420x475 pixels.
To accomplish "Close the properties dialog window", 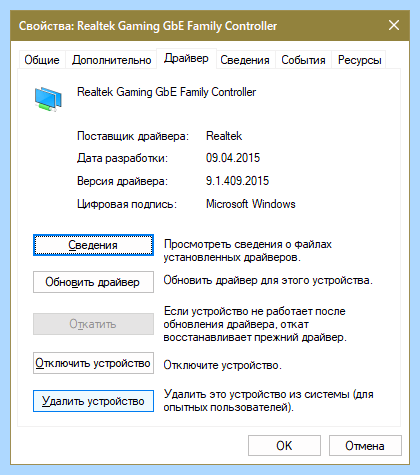I will [394, 25].
